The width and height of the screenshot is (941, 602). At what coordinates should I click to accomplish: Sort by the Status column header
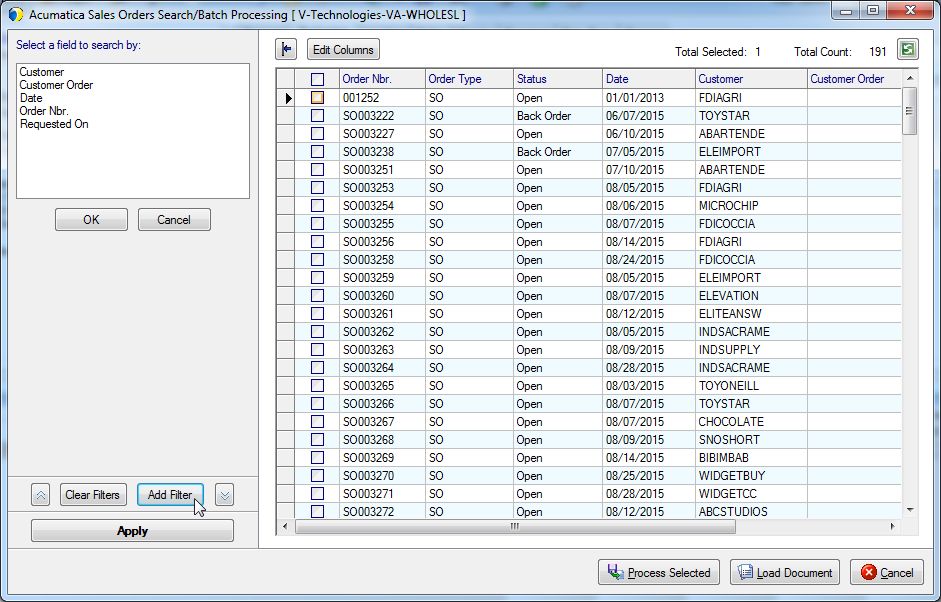point(558,79)
